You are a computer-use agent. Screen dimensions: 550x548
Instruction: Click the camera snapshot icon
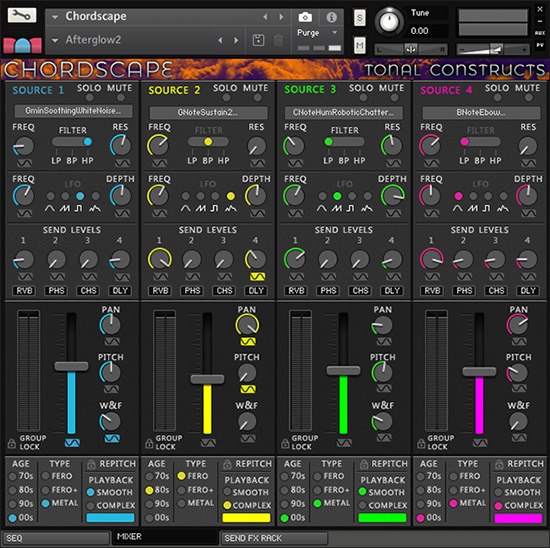(305, 17)
